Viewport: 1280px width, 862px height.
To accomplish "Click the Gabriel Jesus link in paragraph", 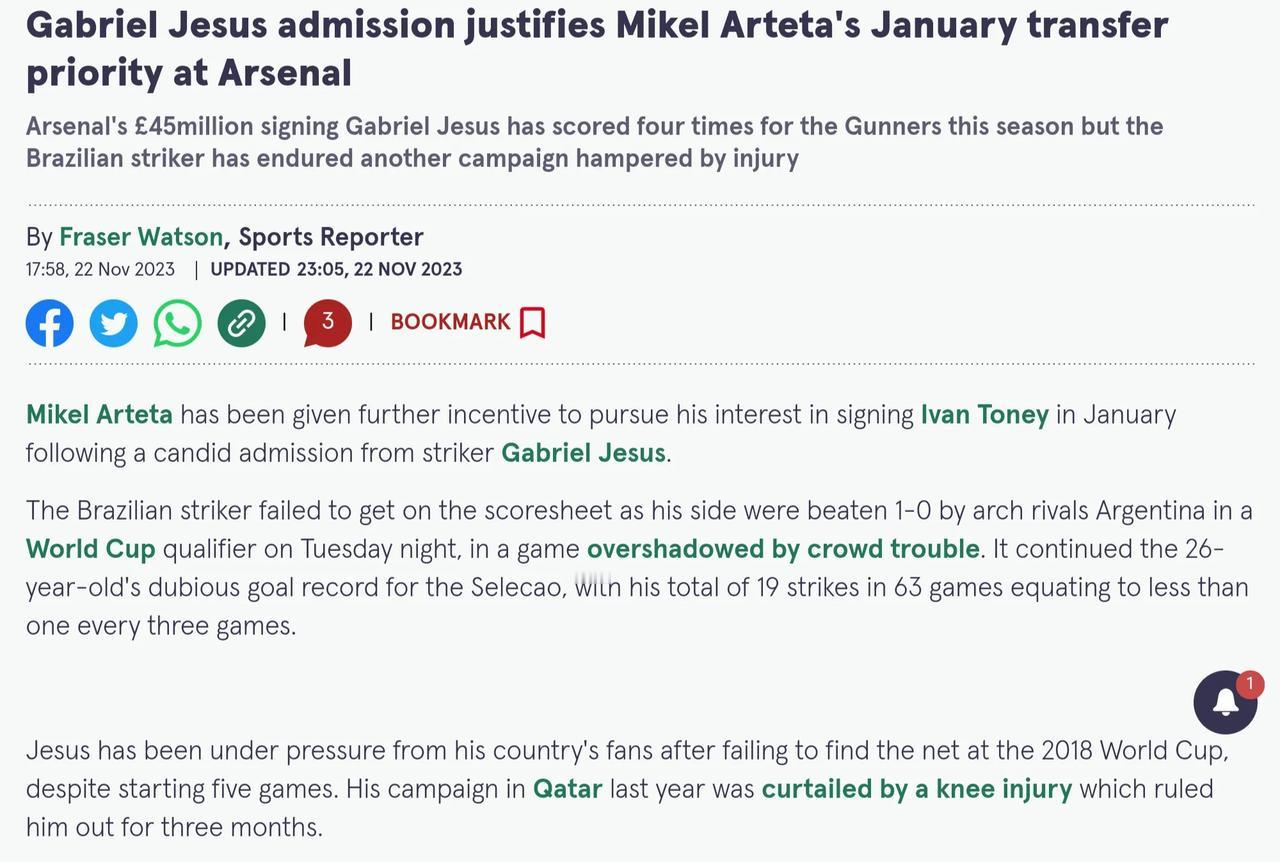I will click(583, 453).
